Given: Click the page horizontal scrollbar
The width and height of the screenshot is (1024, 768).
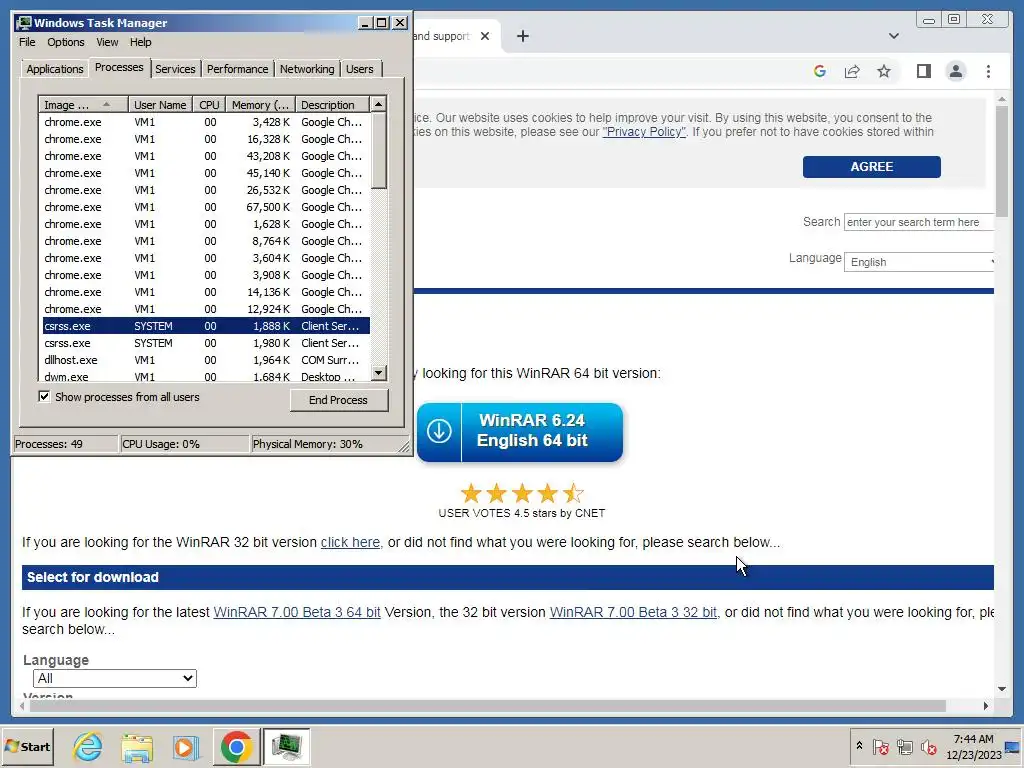Looking at the screenshot, I should point(487,706).
